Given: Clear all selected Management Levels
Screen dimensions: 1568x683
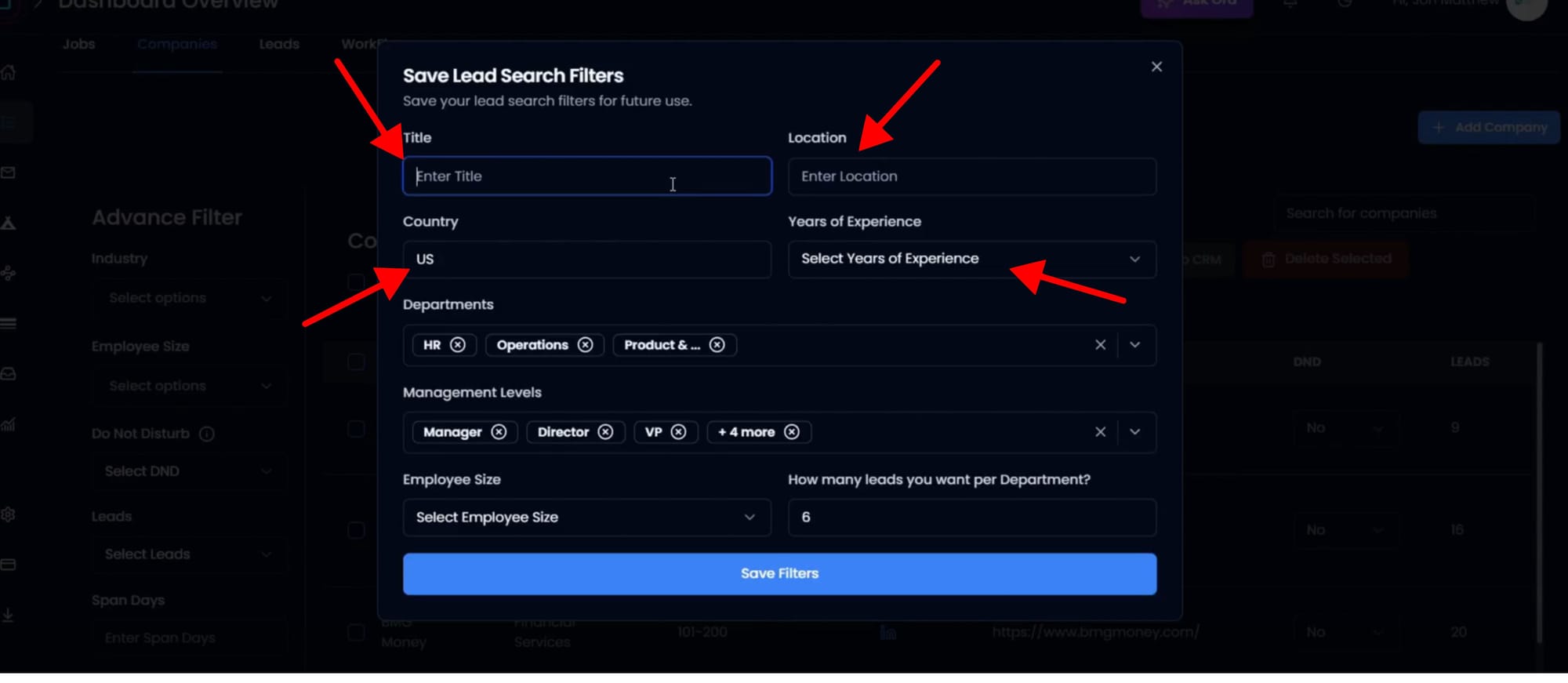Looking at the screenshot, I should coord(1100,432).
